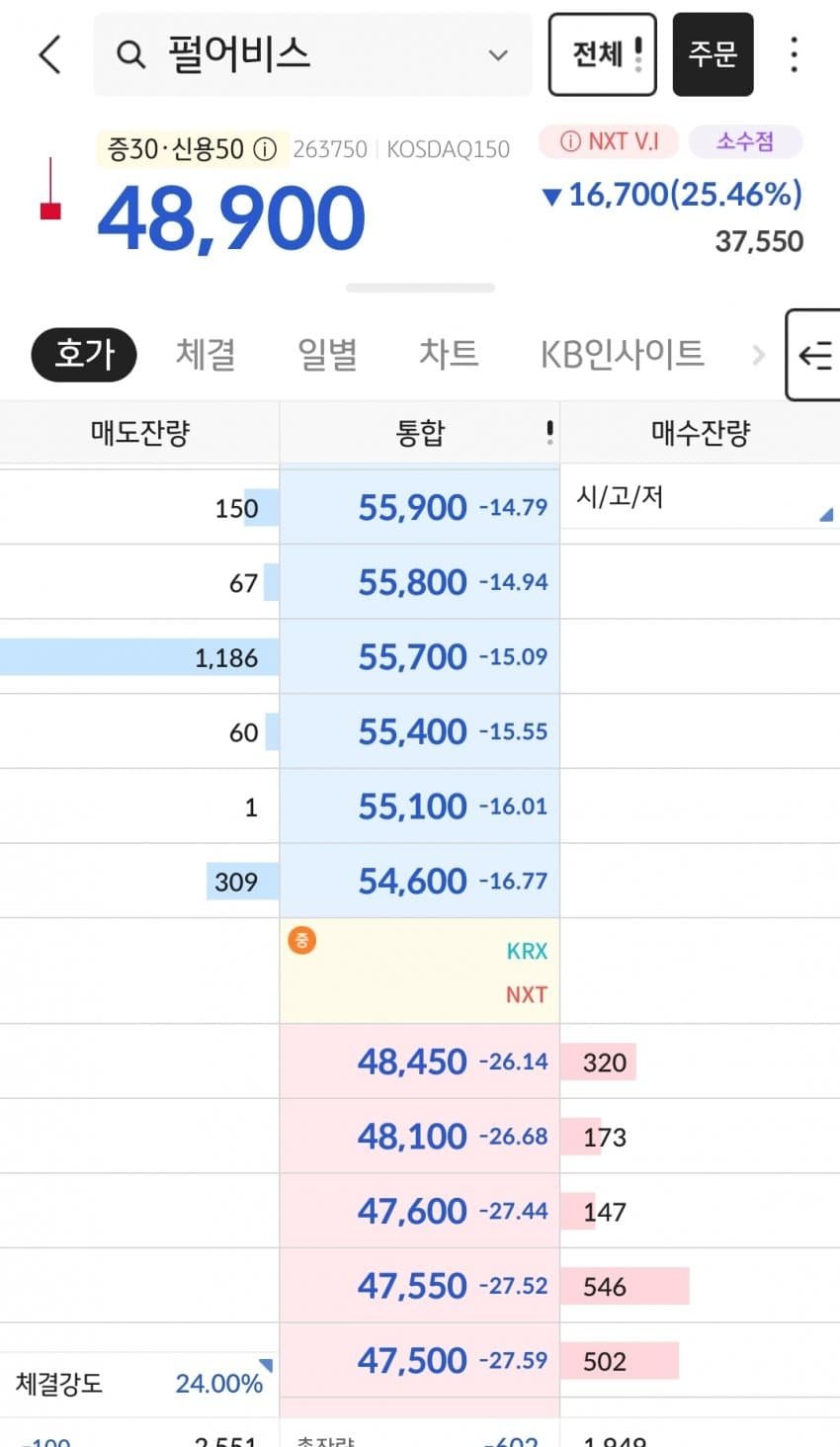The image size is (840, 1447).
Task: Open the three-dot more options menu
Action: point(794,54)
